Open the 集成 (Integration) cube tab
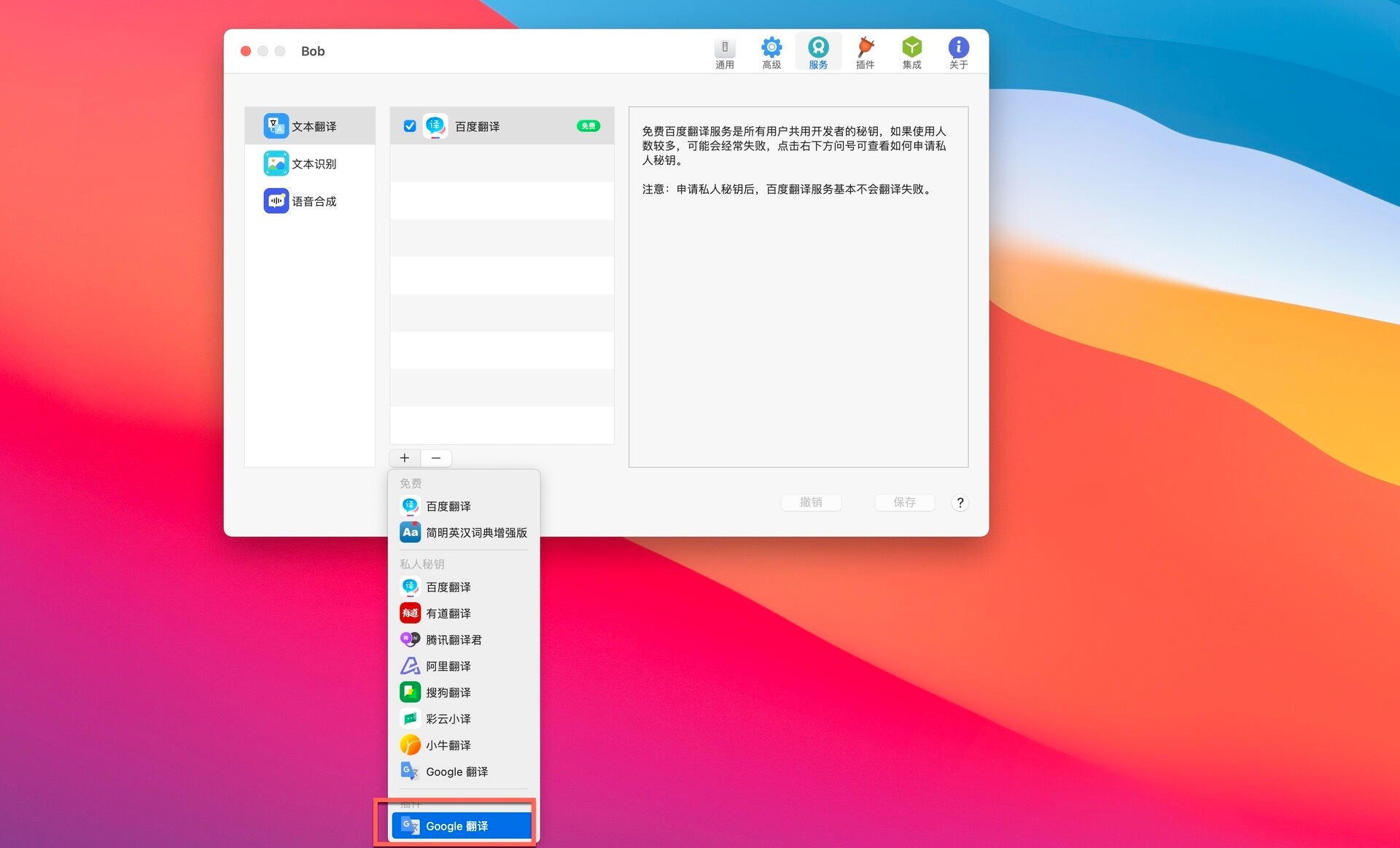 911,52
